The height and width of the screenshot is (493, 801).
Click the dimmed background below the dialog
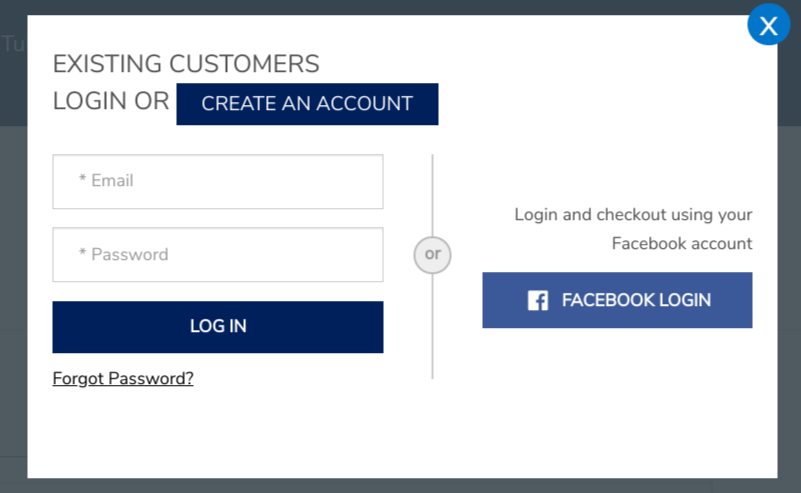(400, 486)
